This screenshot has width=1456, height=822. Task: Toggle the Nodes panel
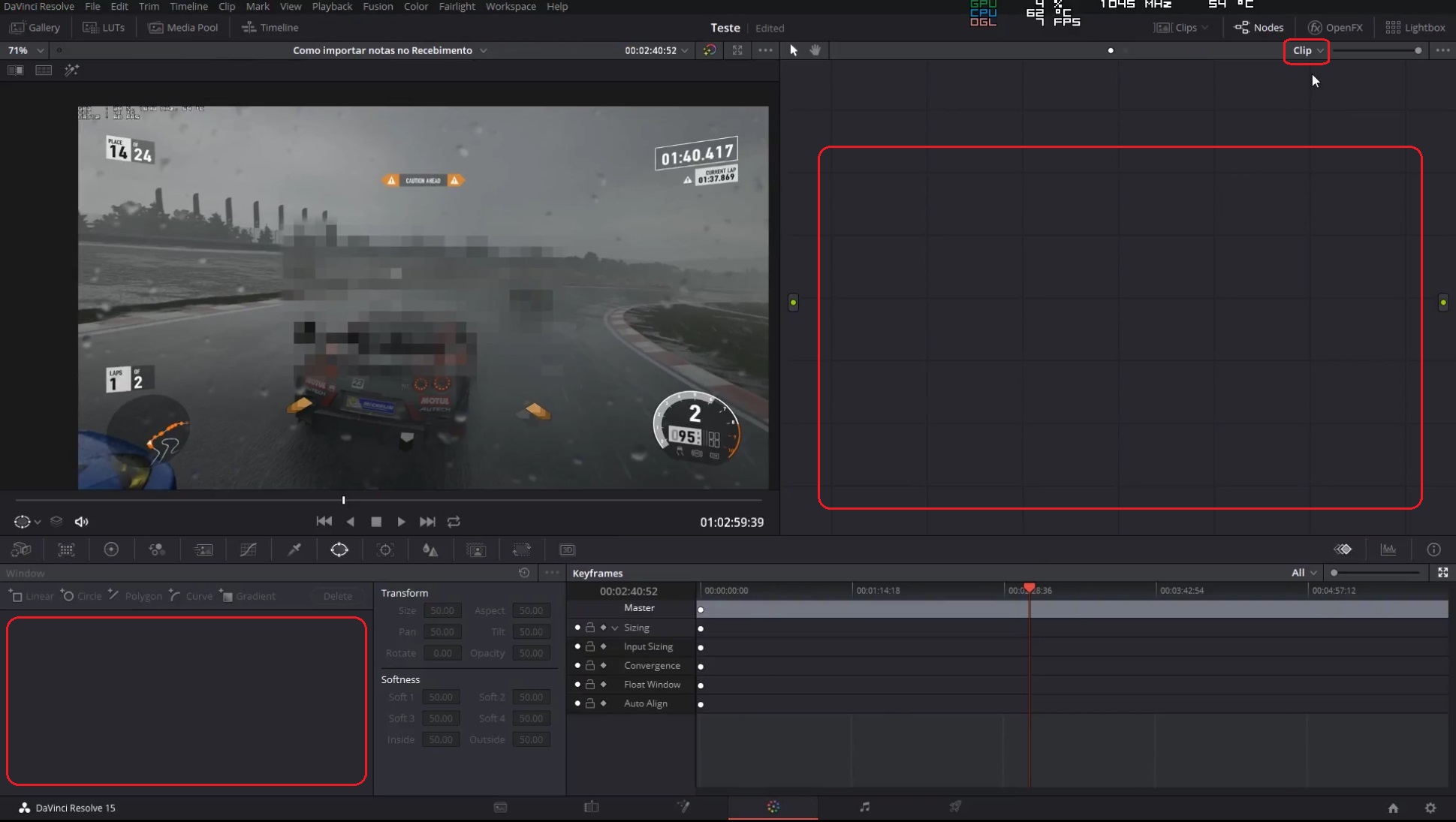pyautogui.click(x=1259, y=27)
